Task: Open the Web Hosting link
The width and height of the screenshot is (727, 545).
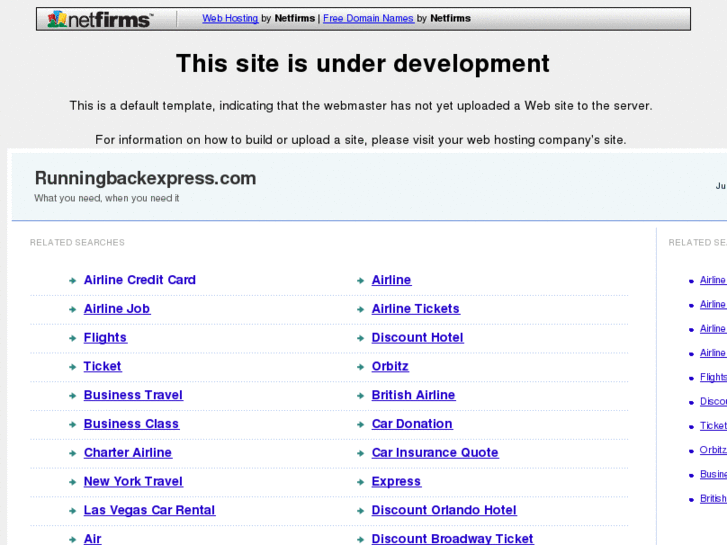Action: 230,18
